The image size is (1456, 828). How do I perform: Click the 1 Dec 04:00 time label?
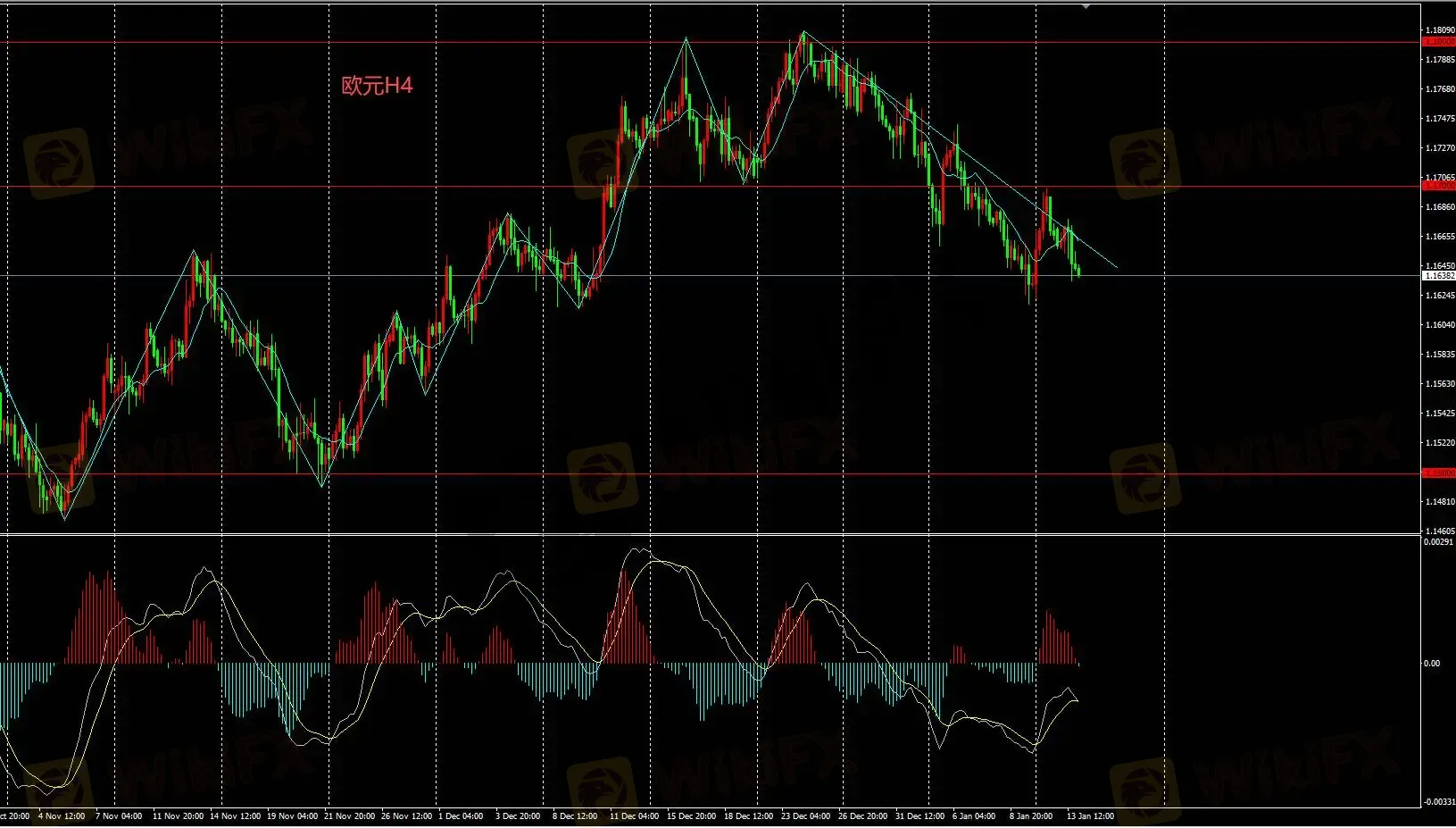tap(461, 816)
